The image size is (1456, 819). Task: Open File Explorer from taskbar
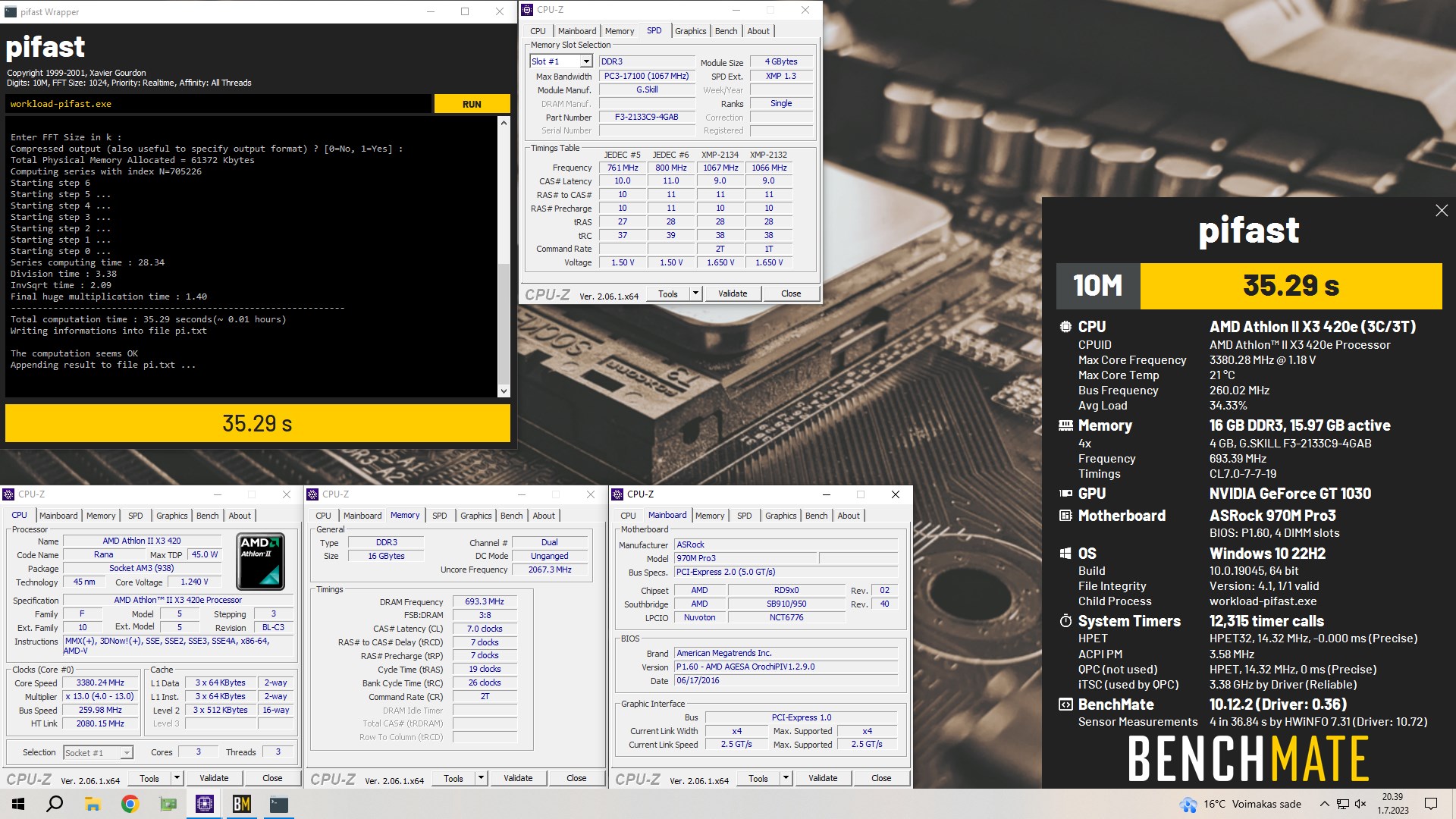[x=93, y=804]
